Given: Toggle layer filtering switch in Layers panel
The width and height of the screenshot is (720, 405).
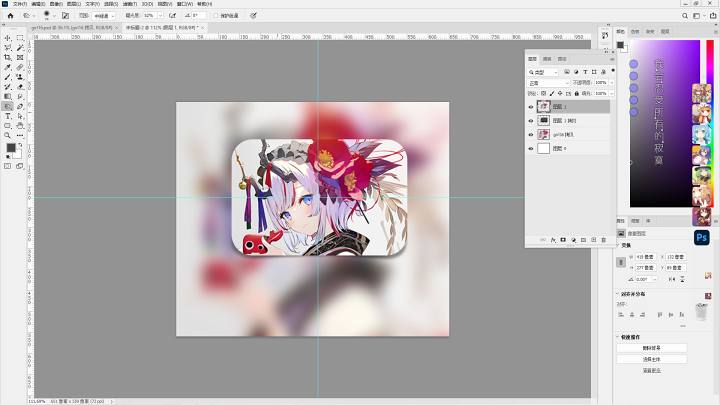Looking at the screenshot, I should [613, 71].
